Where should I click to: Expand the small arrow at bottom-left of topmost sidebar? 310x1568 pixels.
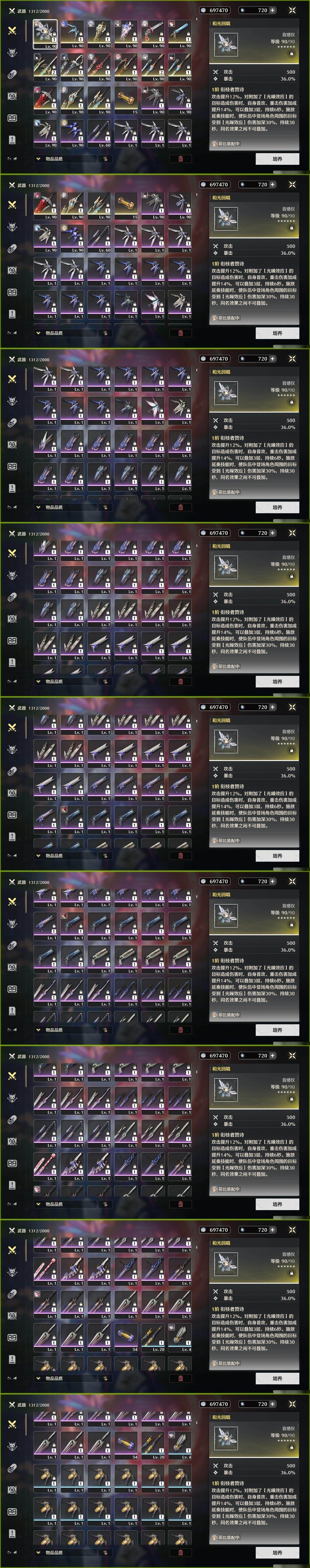click(x=12, y=159)
